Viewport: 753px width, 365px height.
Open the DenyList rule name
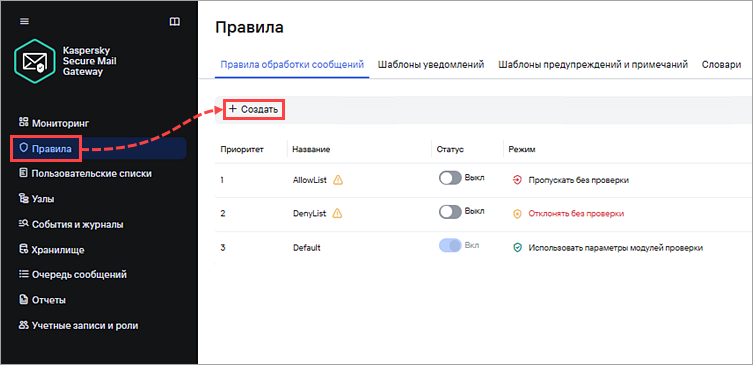tap(309, 214)
